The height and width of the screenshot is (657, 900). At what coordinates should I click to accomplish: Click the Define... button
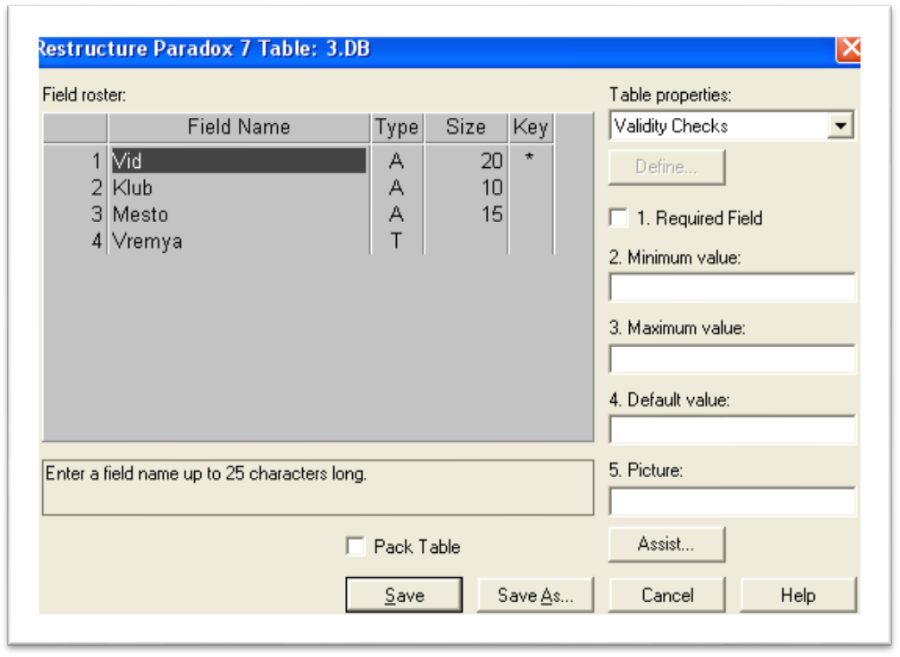(x=666, y=167)
